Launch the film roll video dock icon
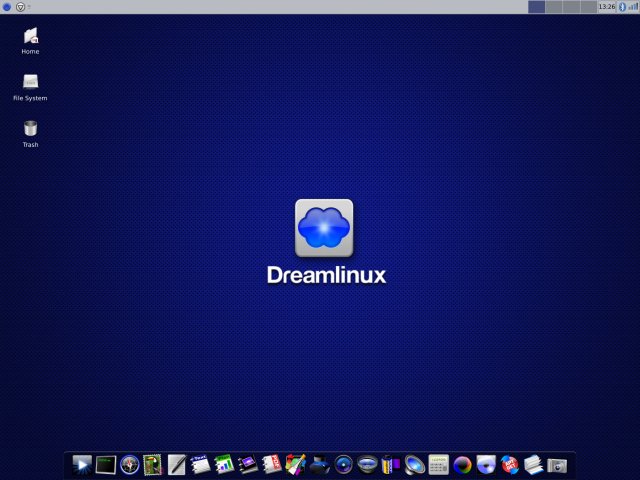640x480 pixels. point(391,465)
